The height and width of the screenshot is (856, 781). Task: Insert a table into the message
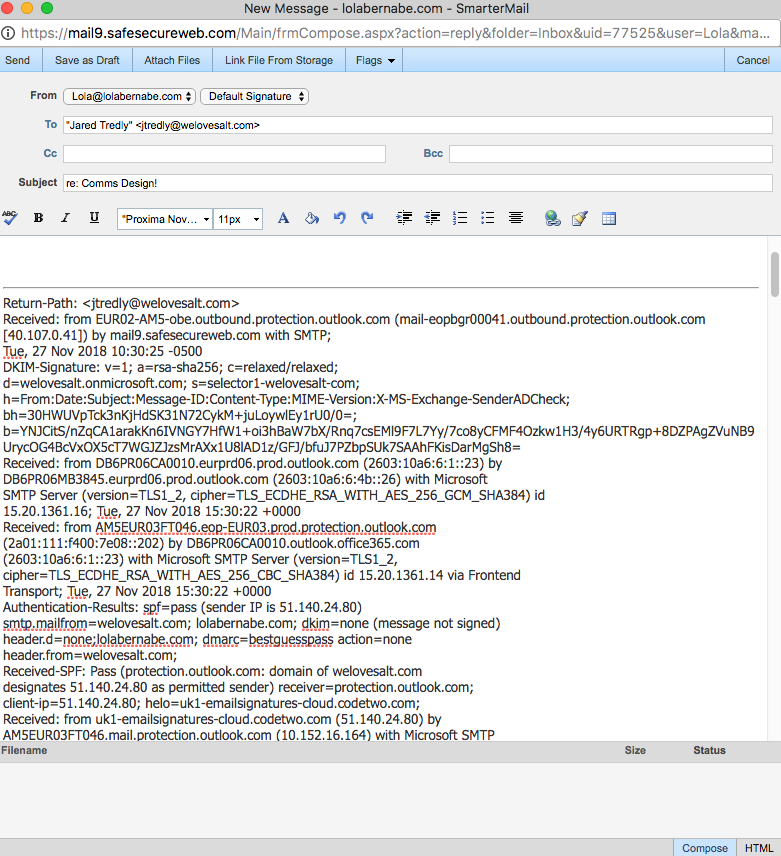(608, 218)
